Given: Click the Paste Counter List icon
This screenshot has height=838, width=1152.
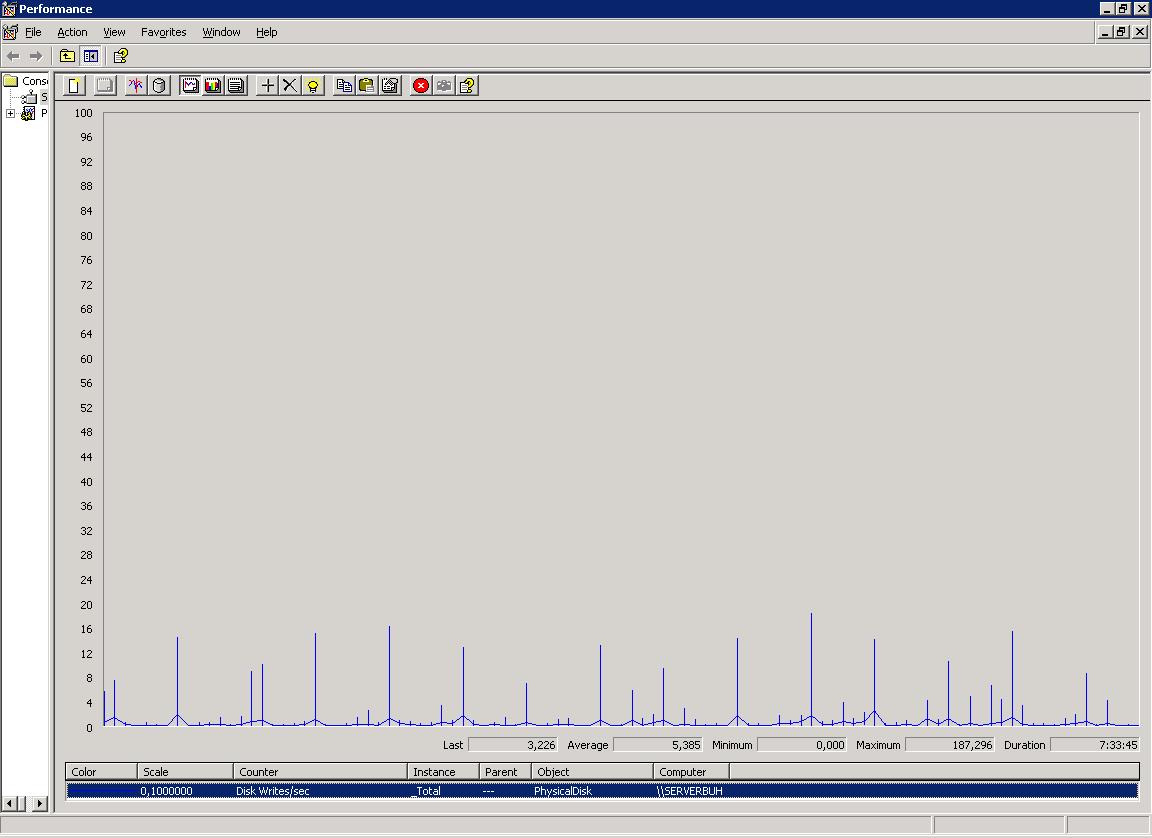Looking at the screenshot, I should [367, 86].
